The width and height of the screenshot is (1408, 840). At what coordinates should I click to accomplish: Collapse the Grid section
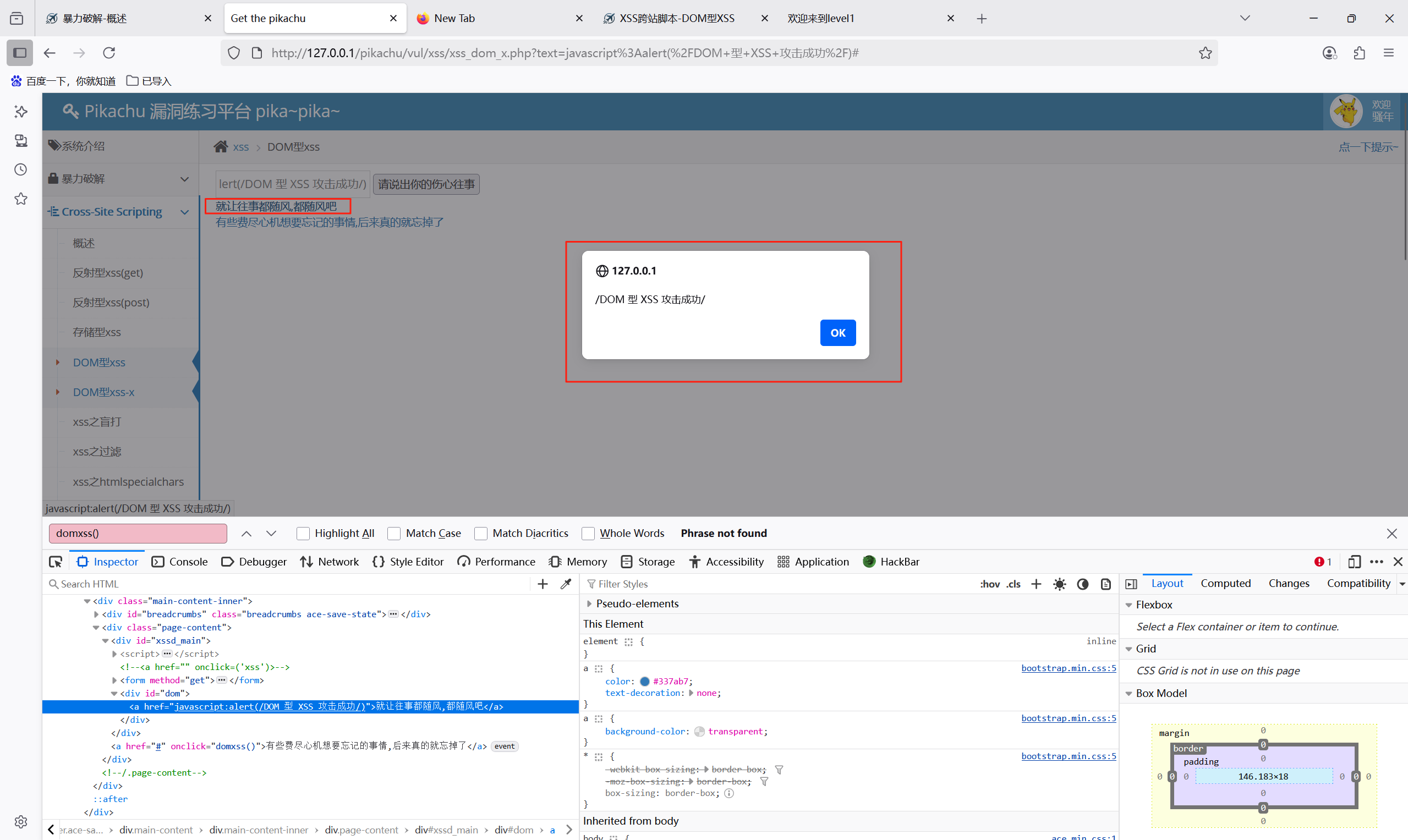(x=1128, y=649)
